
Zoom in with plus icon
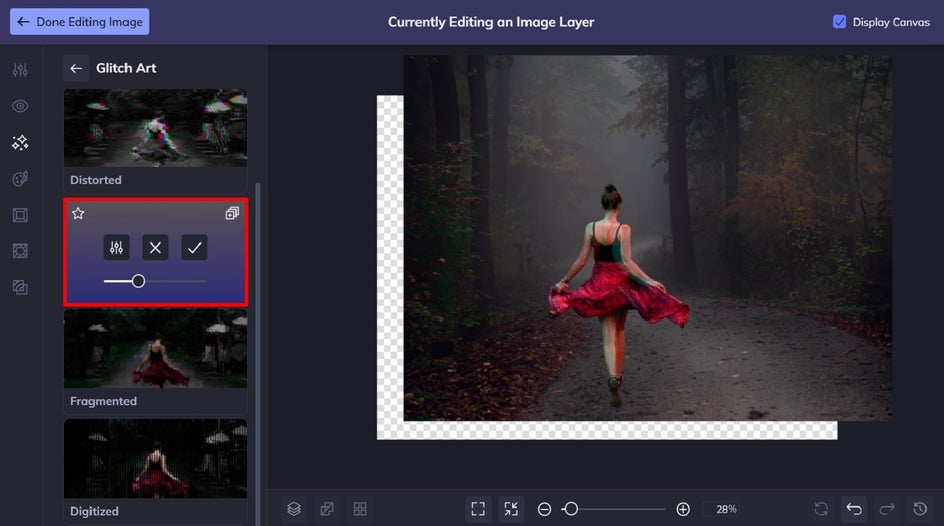tap(683, 509)
